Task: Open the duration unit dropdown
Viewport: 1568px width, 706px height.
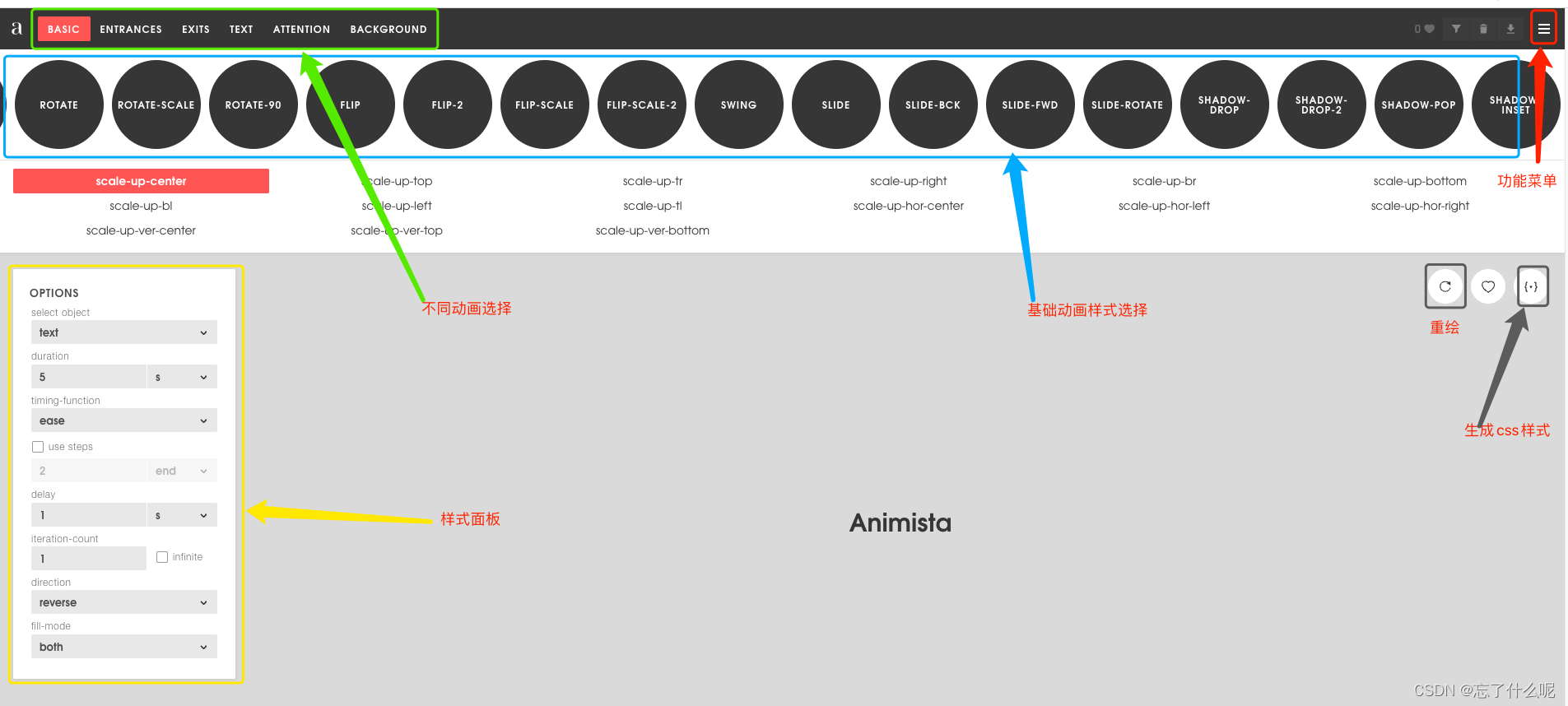Action: pyautogui.click(x=182, y=377)
